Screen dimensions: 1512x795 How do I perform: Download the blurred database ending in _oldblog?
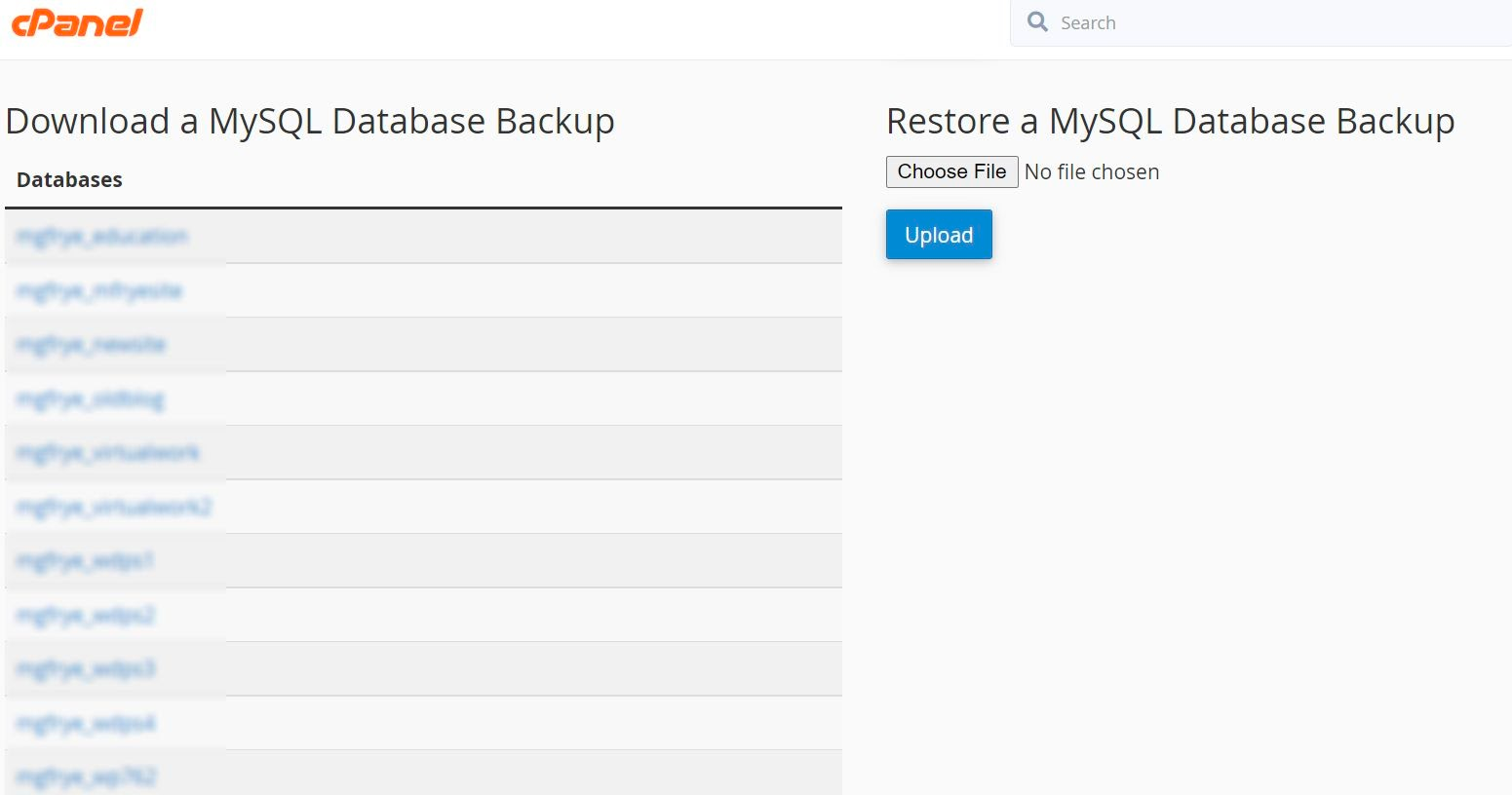click(91, 399)
